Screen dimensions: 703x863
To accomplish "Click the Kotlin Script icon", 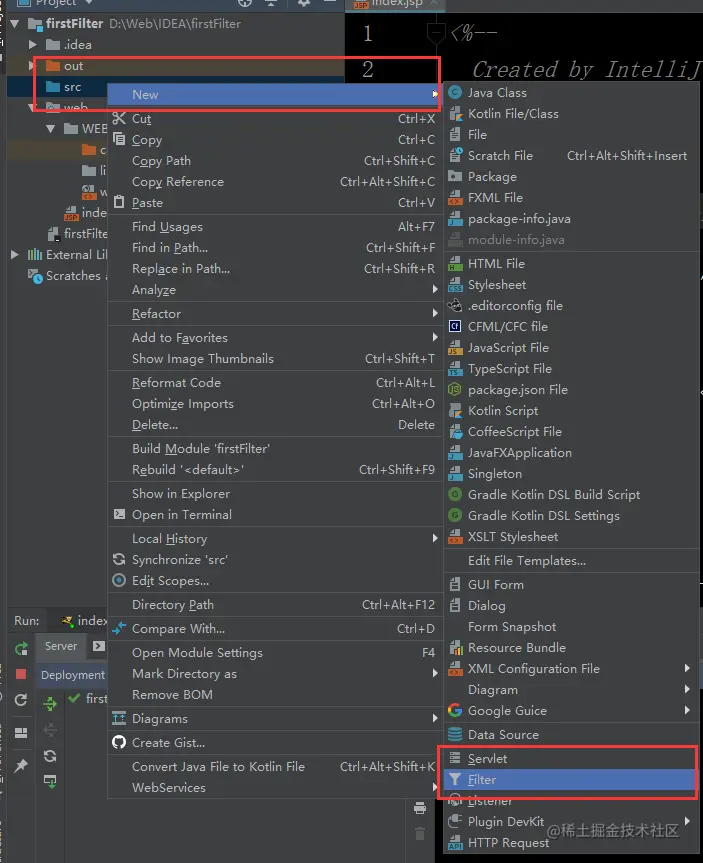I will click(x=455, y=411).
